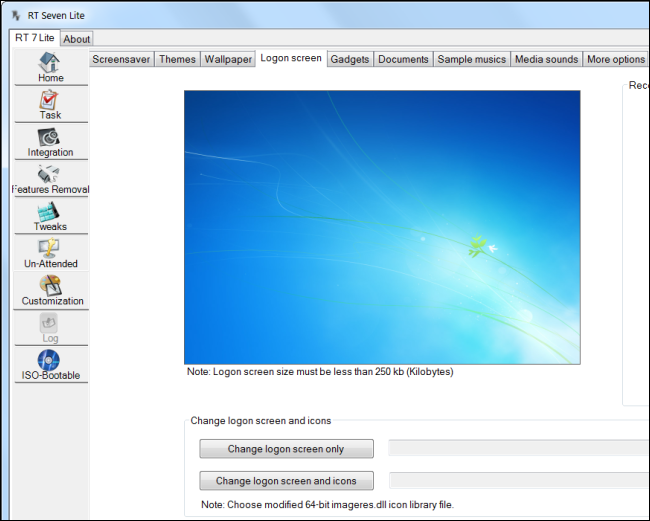
Task: Open the Gadgets tab
Action: pyautogui.click(x=349, y=59)
